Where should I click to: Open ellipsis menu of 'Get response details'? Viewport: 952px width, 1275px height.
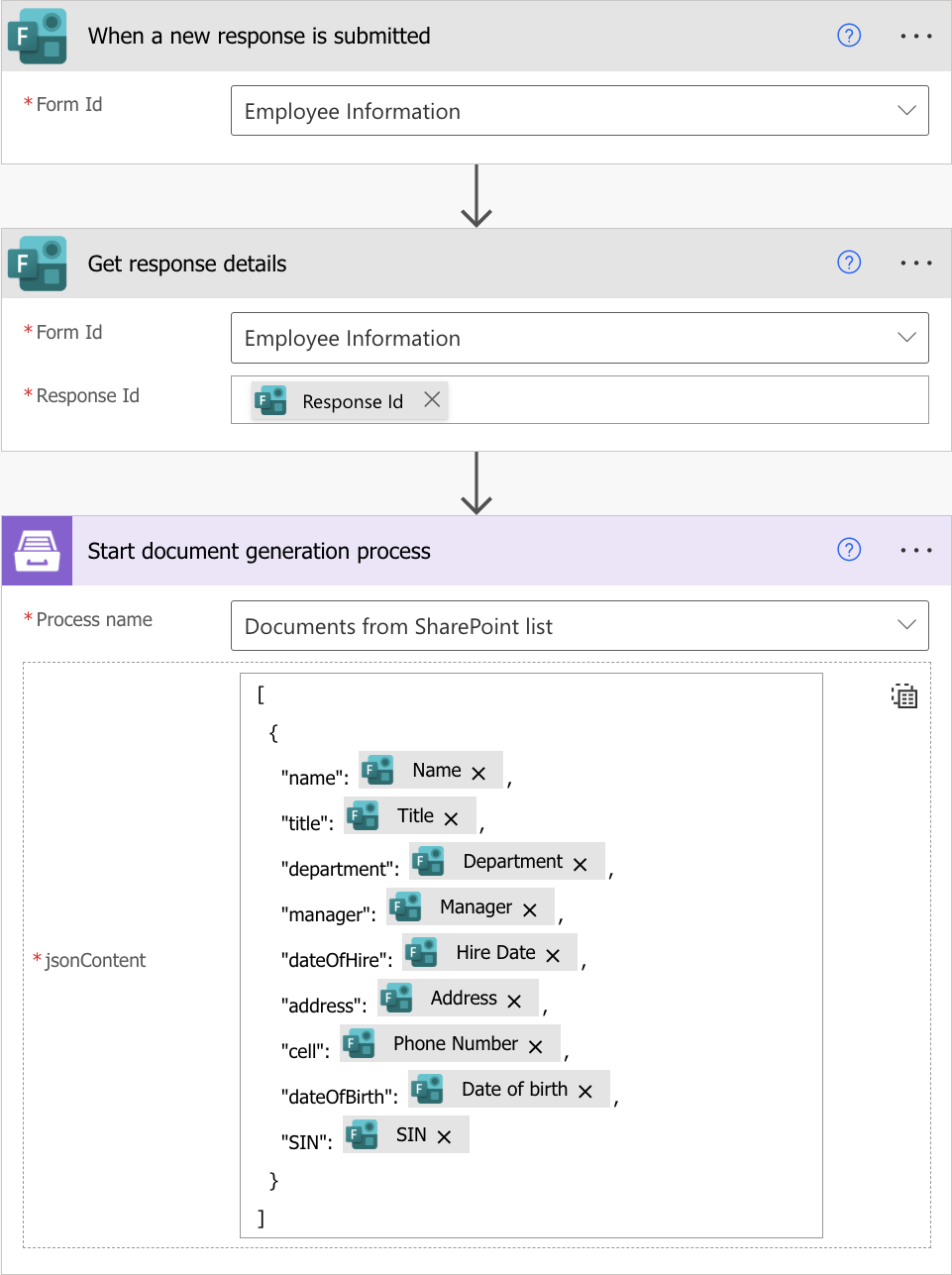pos(916,263)
